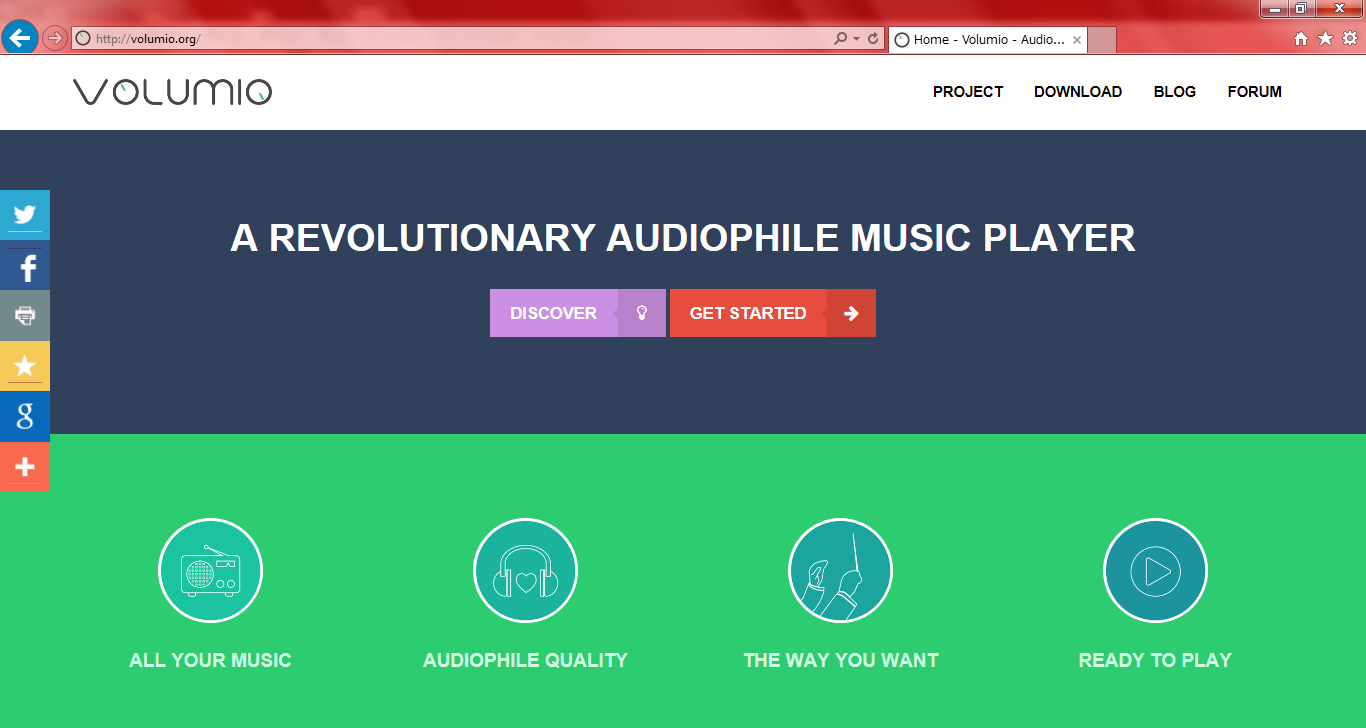Image resolution: width=1366 pixels, height=728 pixels.
Task: Select the Home - Volumio browser tab
Action: tap(987, 40)
